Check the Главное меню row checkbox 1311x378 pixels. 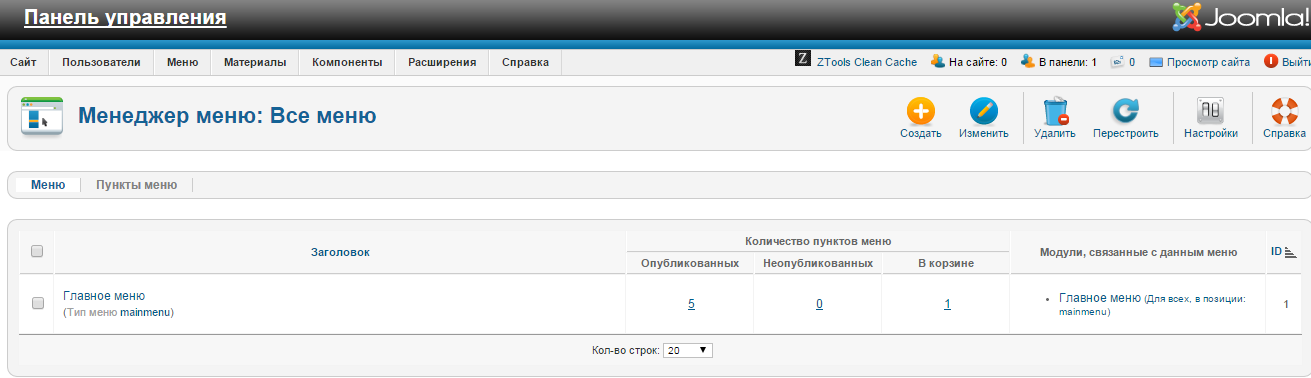tap(37, 303)
